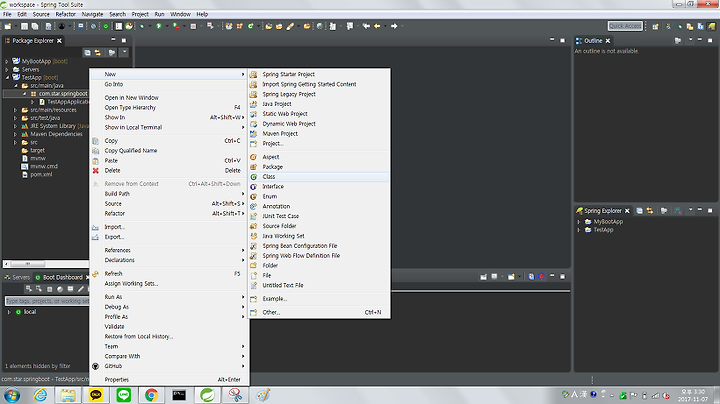
Task: Expand JRE System Library node
Action: click(x=15, y=126)
